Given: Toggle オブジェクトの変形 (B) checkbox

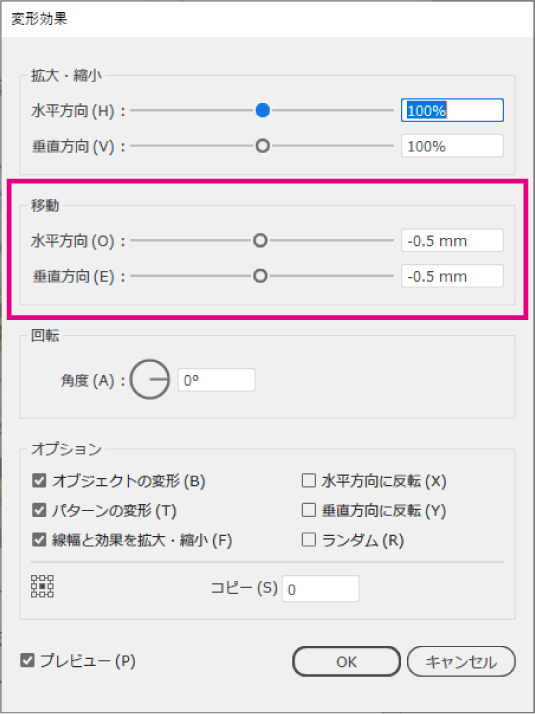Looking at the screenshot, I should 39,481.
